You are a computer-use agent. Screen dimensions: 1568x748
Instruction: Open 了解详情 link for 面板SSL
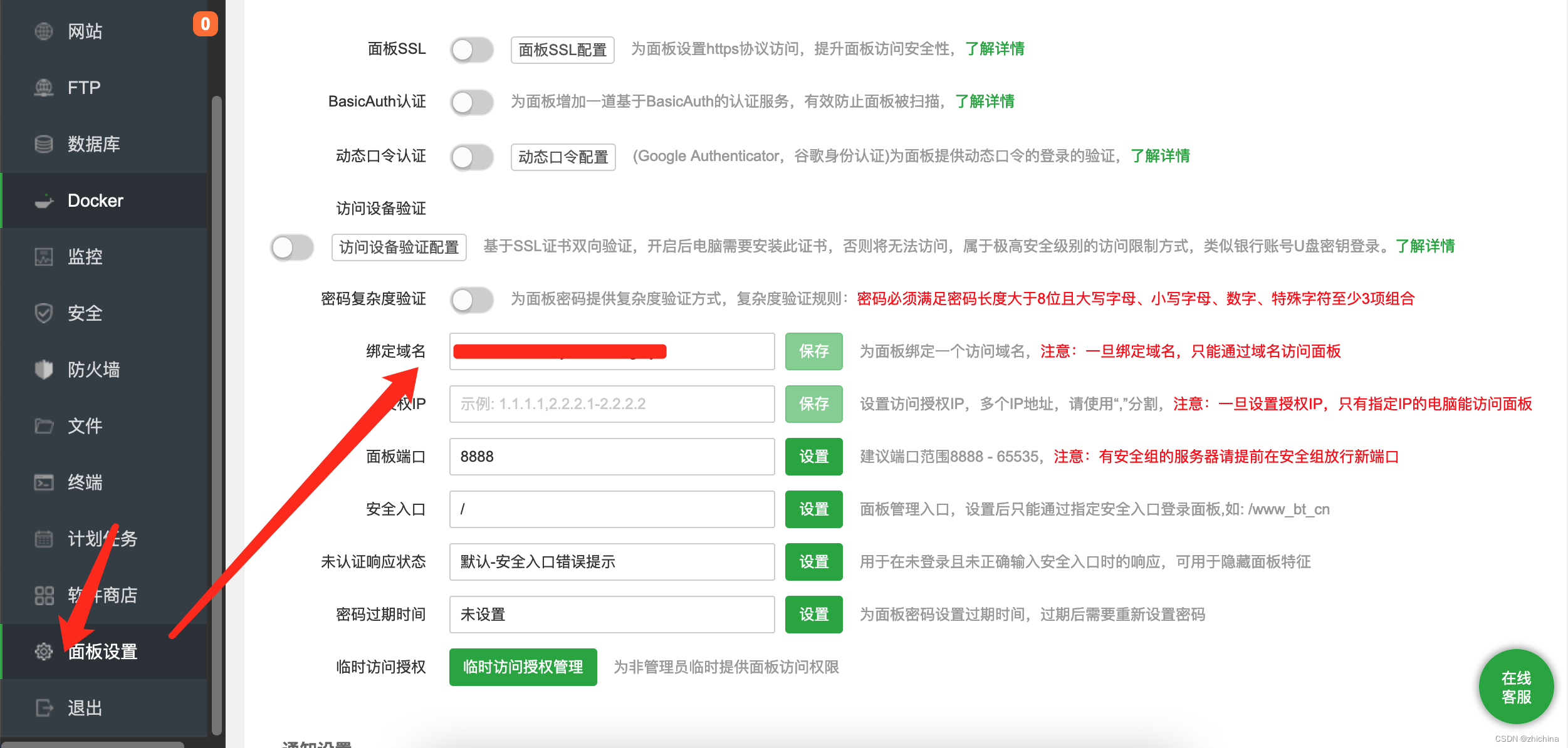(995, 49)
